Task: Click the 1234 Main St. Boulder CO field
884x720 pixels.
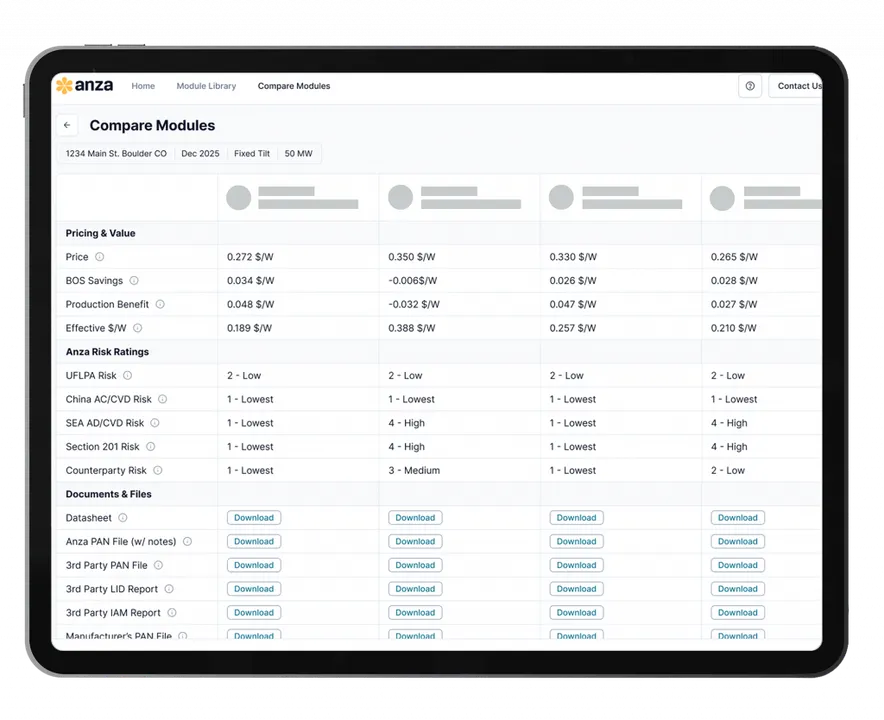Action: [116, 154]
